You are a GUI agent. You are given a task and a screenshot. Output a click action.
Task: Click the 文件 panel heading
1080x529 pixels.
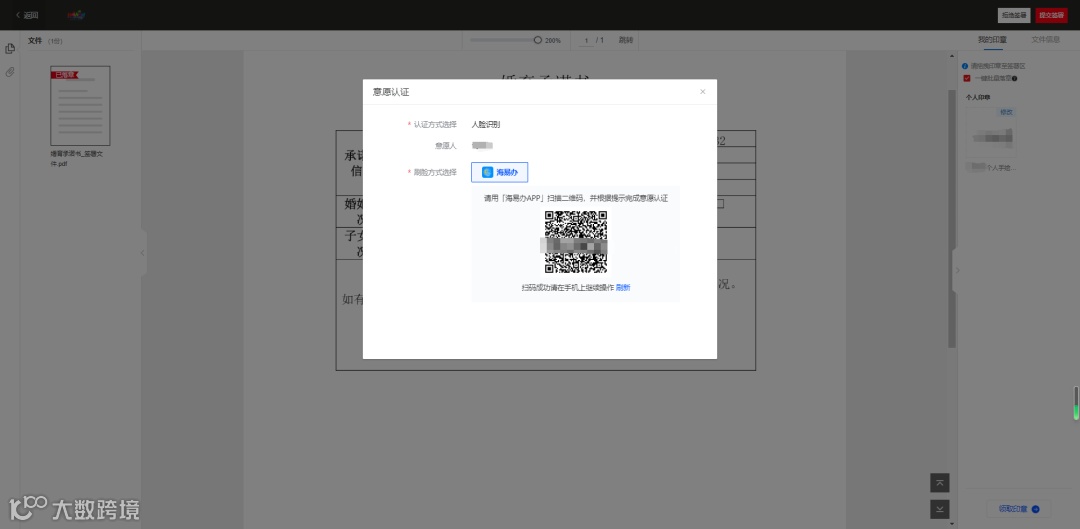click(x=35, y=41)
